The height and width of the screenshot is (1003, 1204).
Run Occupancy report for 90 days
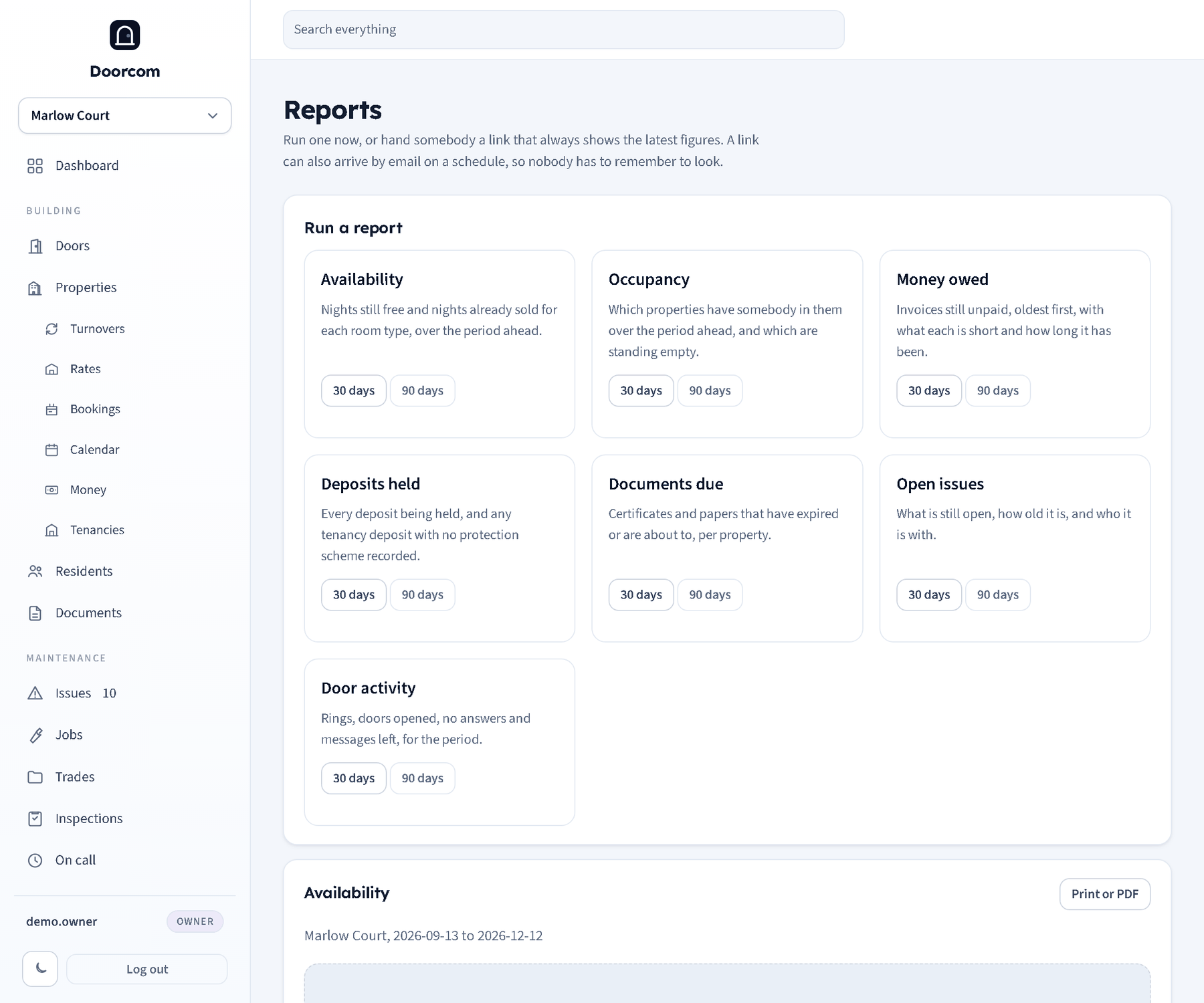tap(710, 391)
